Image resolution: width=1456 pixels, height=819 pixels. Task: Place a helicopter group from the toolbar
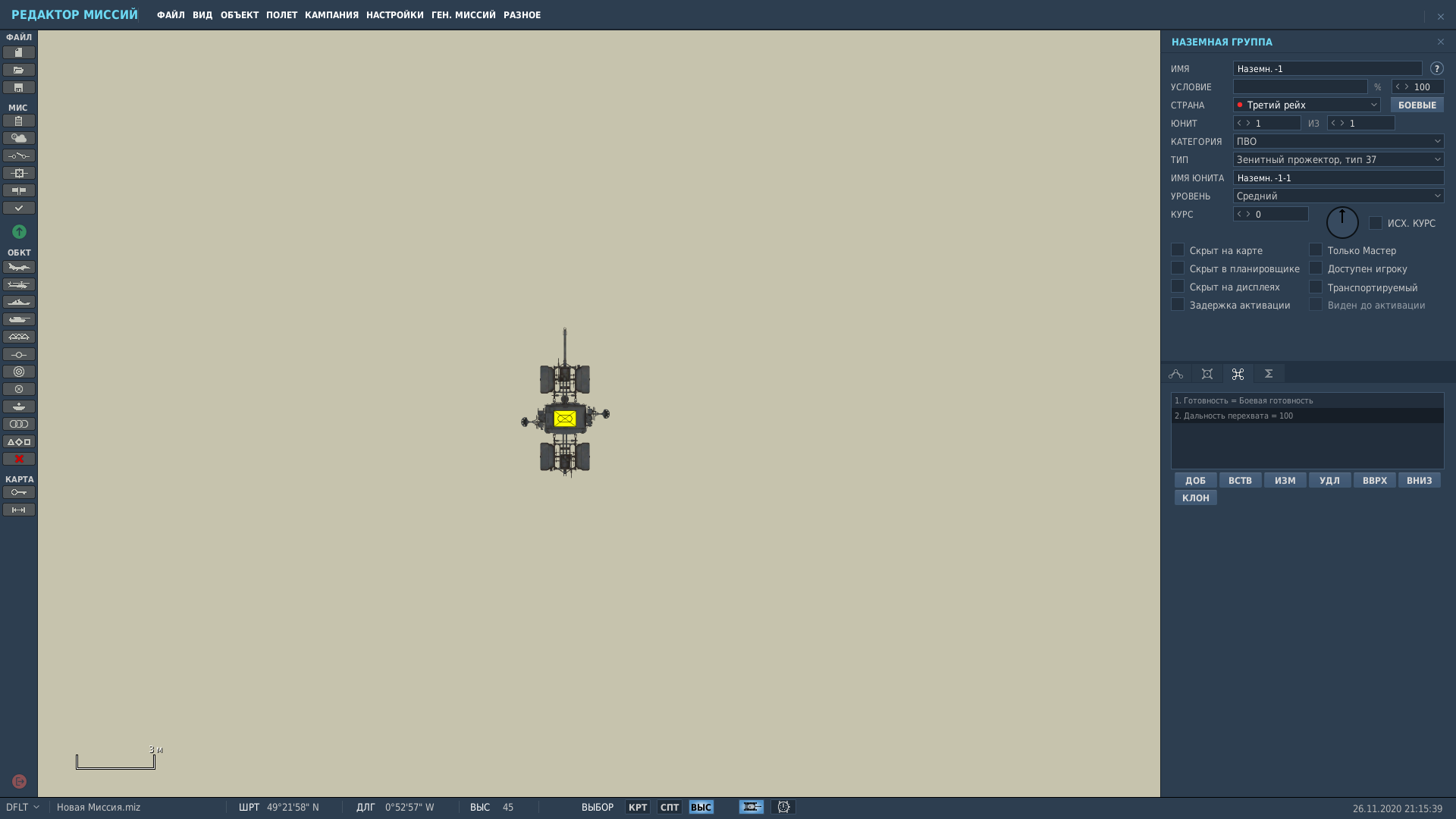(19, 284)
